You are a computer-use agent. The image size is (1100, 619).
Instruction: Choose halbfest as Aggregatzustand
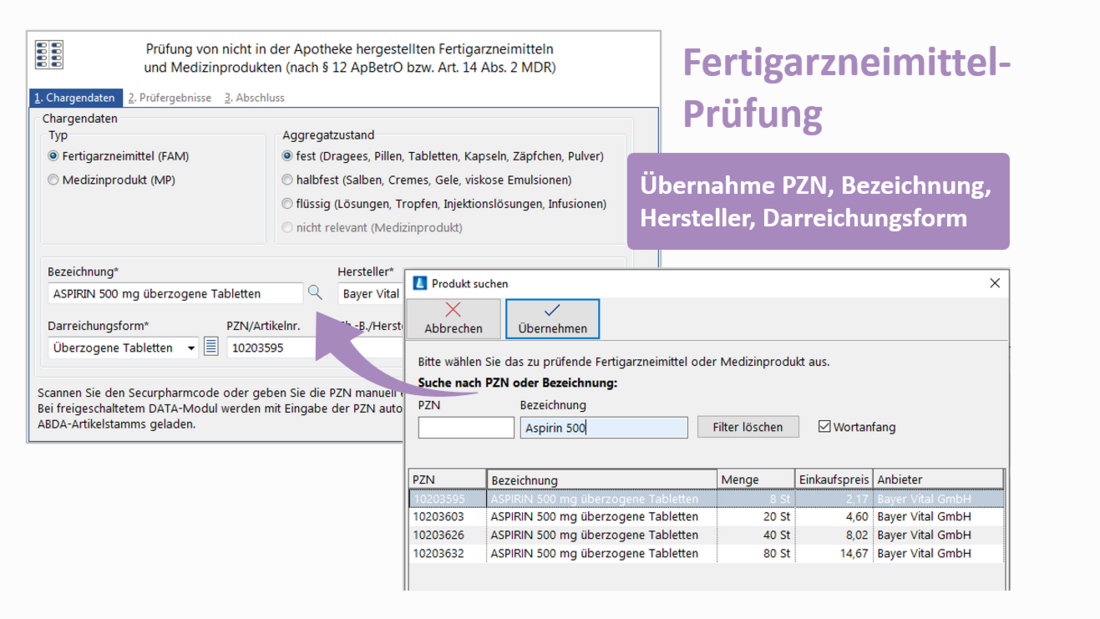click(288, 180)
